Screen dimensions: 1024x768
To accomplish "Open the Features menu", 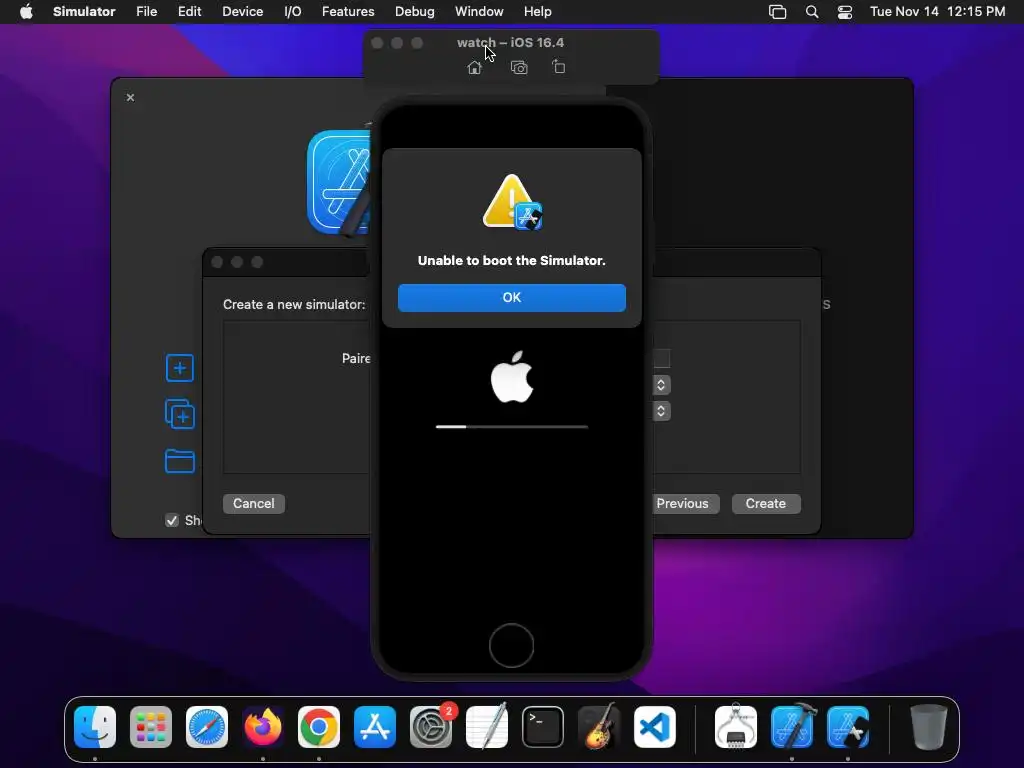I will click(348, 12).
